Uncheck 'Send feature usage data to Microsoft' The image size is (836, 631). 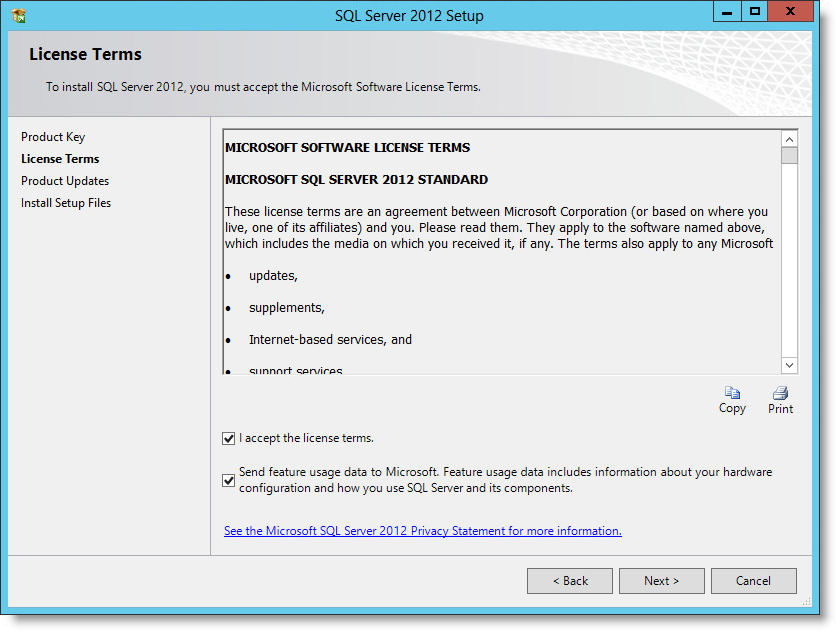click(x=228, y=480)
